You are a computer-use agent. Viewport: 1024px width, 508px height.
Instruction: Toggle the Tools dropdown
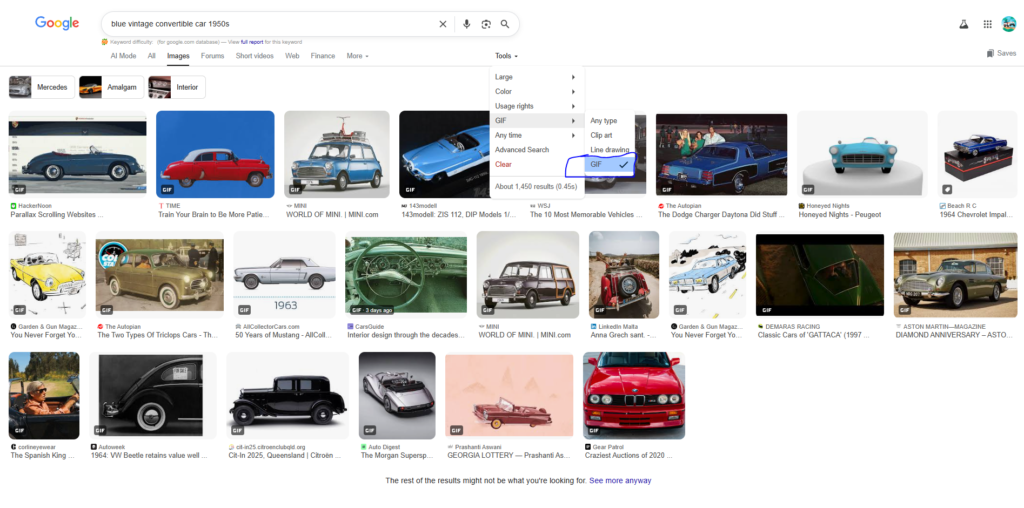[x=506, y=56]
